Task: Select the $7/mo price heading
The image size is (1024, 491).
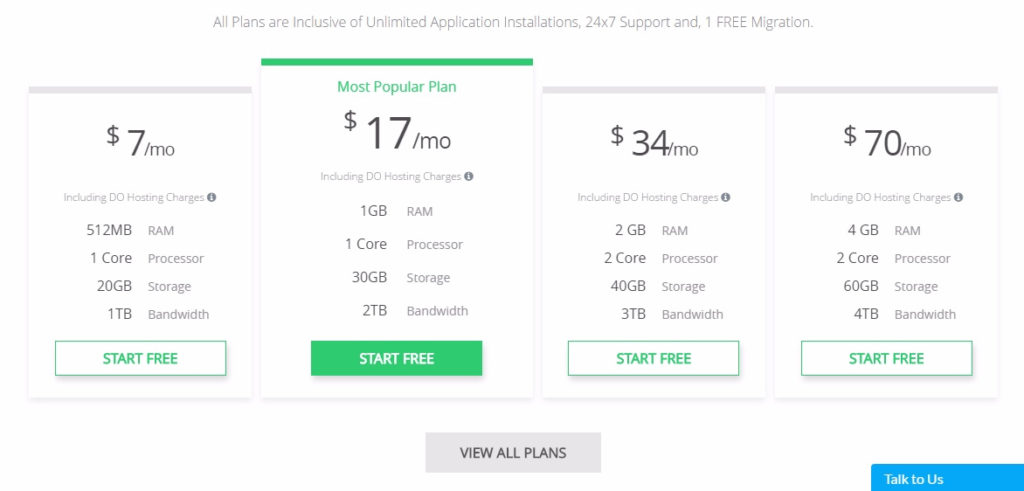Action: point(140,141)
